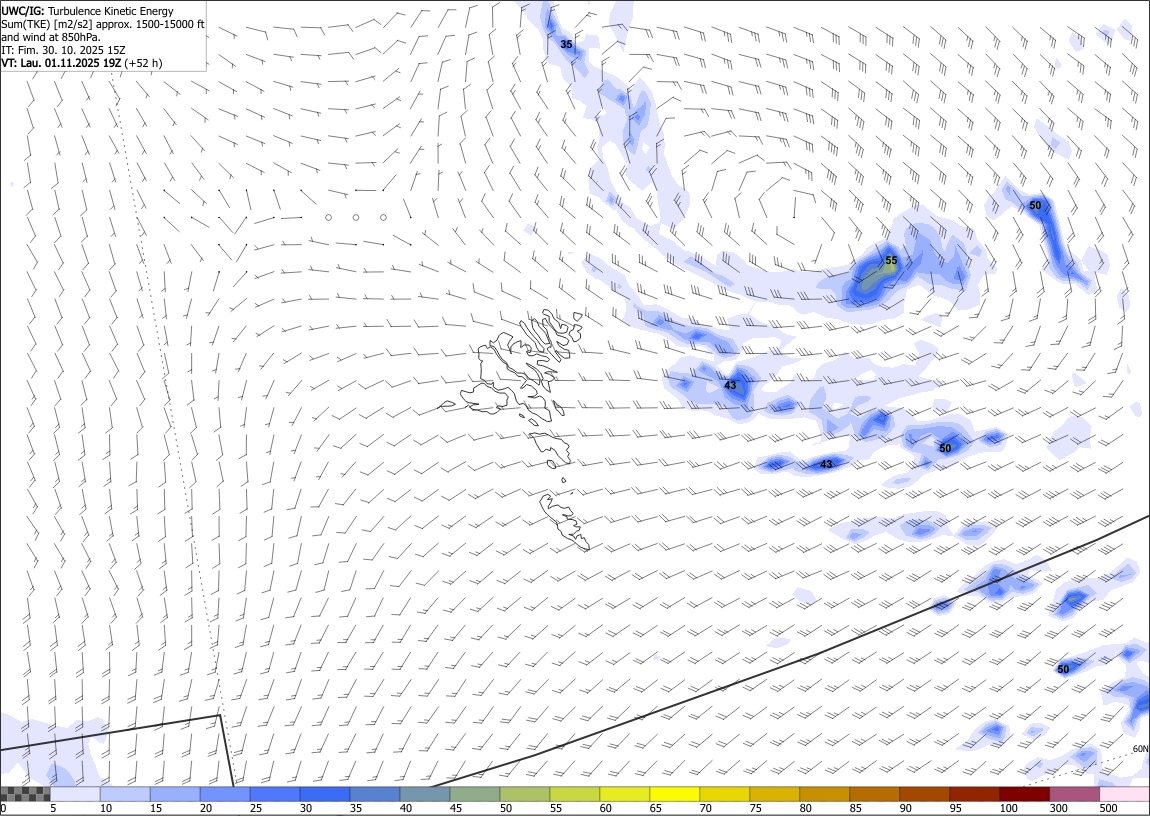
Task: Click the legend tick label '85'
Action: [x=855, y=809]
